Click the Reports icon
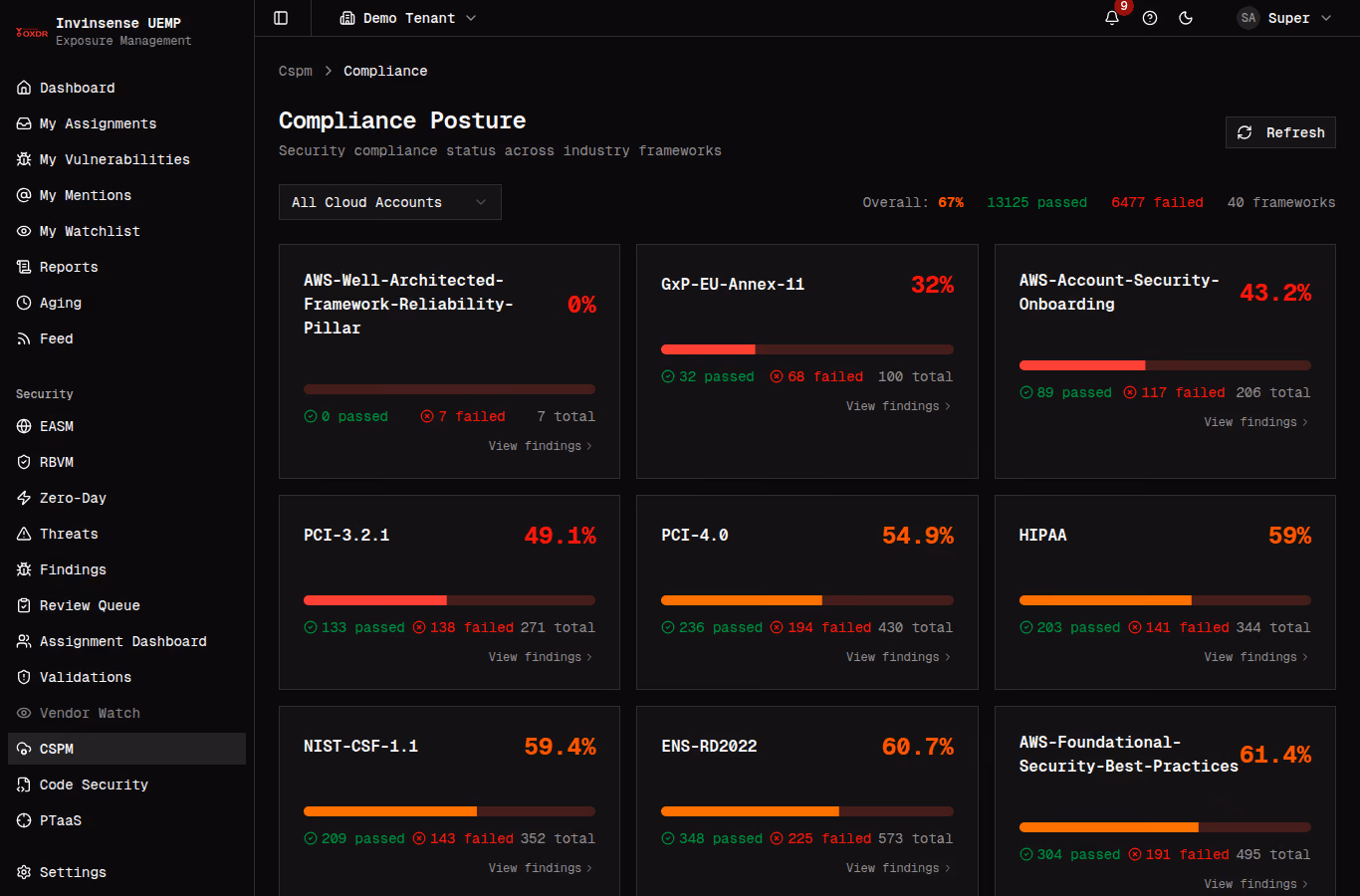Screen dimensions: 1360x896 click(x=24, y=267)
